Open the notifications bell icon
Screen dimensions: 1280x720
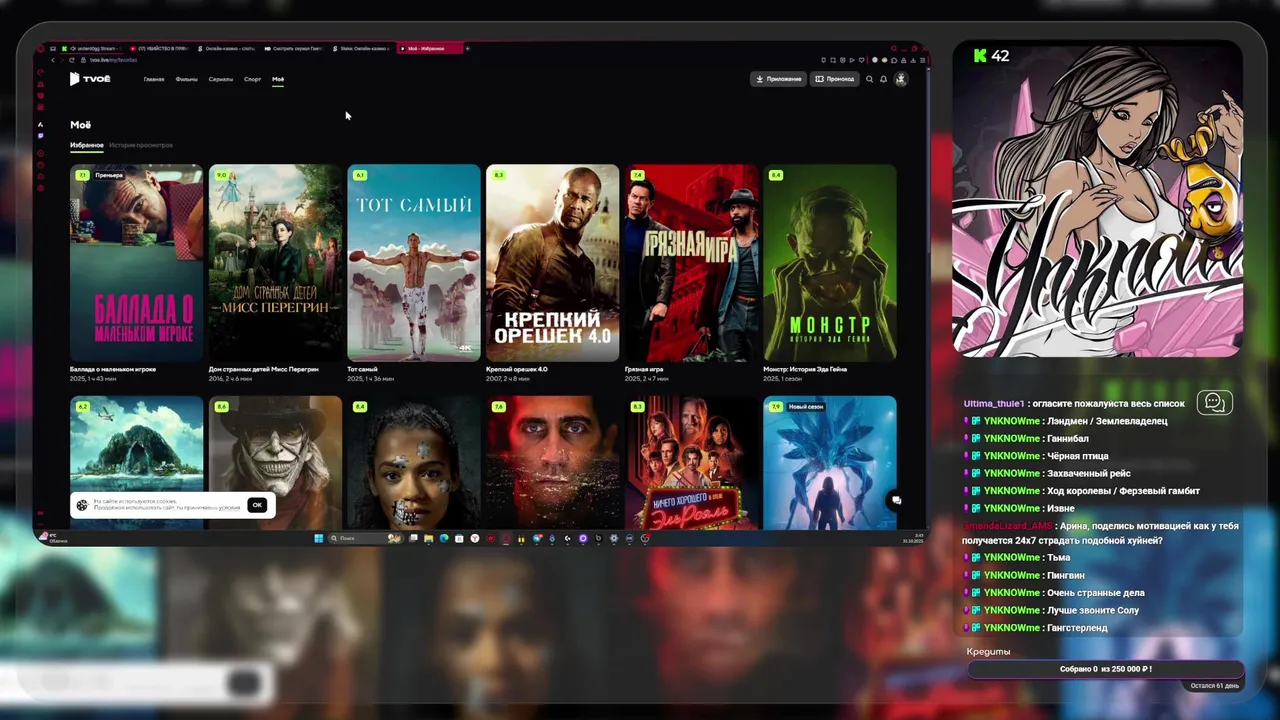(x=883, y=79)
